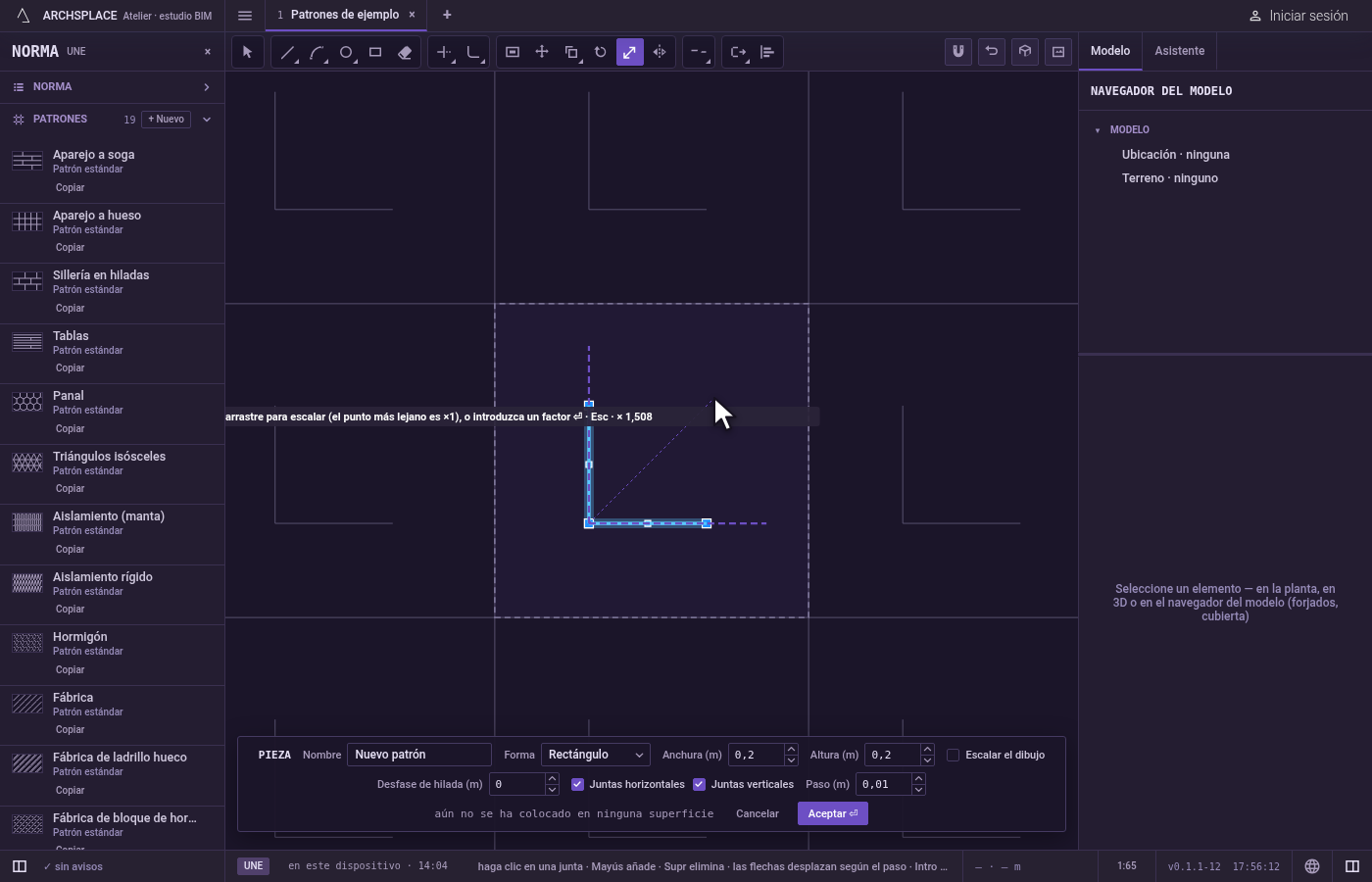Click the undo arrow icon

tap(992, 52)
